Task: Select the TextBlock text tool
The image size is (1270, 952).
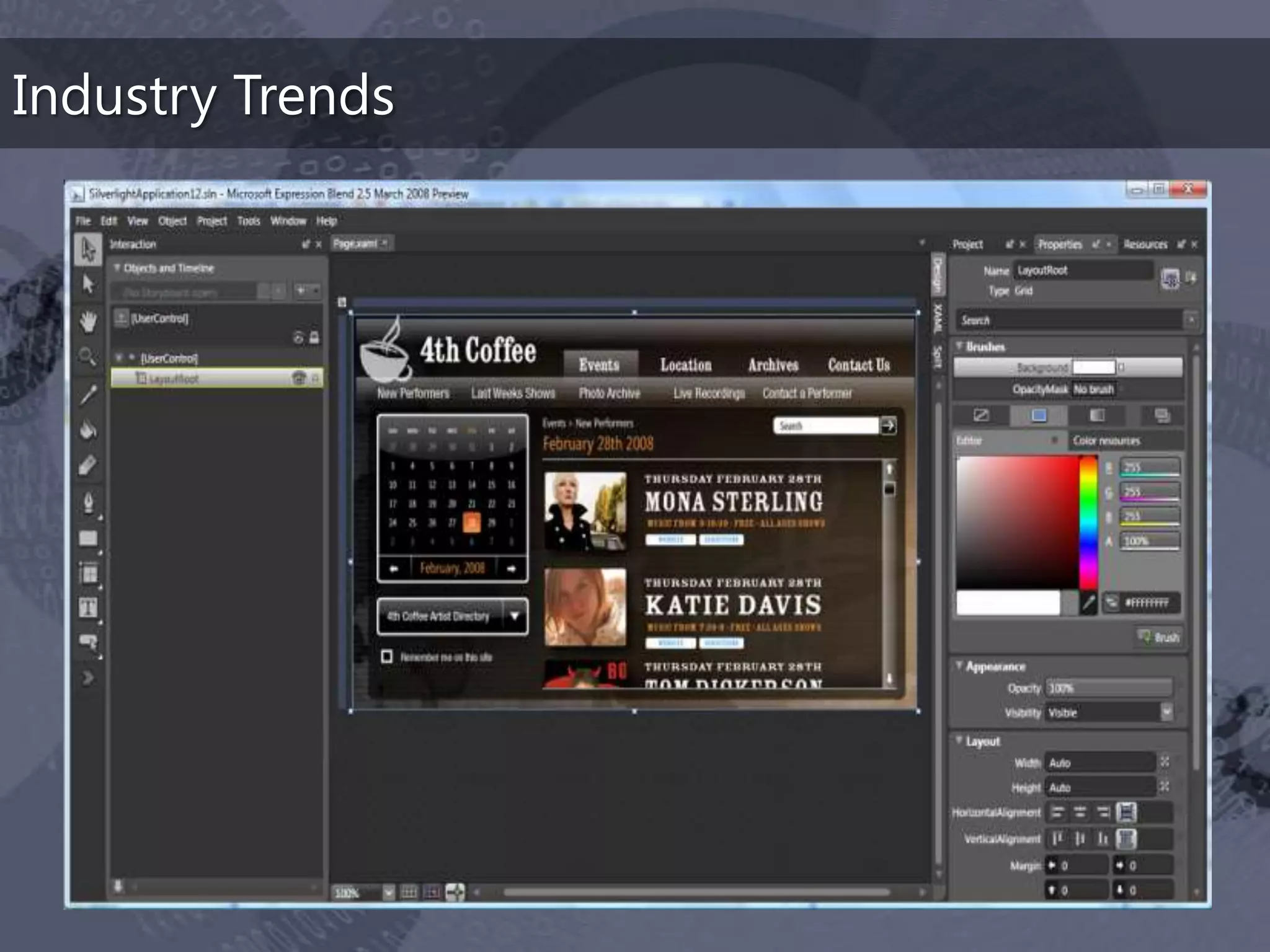Action: coord(88,608)
